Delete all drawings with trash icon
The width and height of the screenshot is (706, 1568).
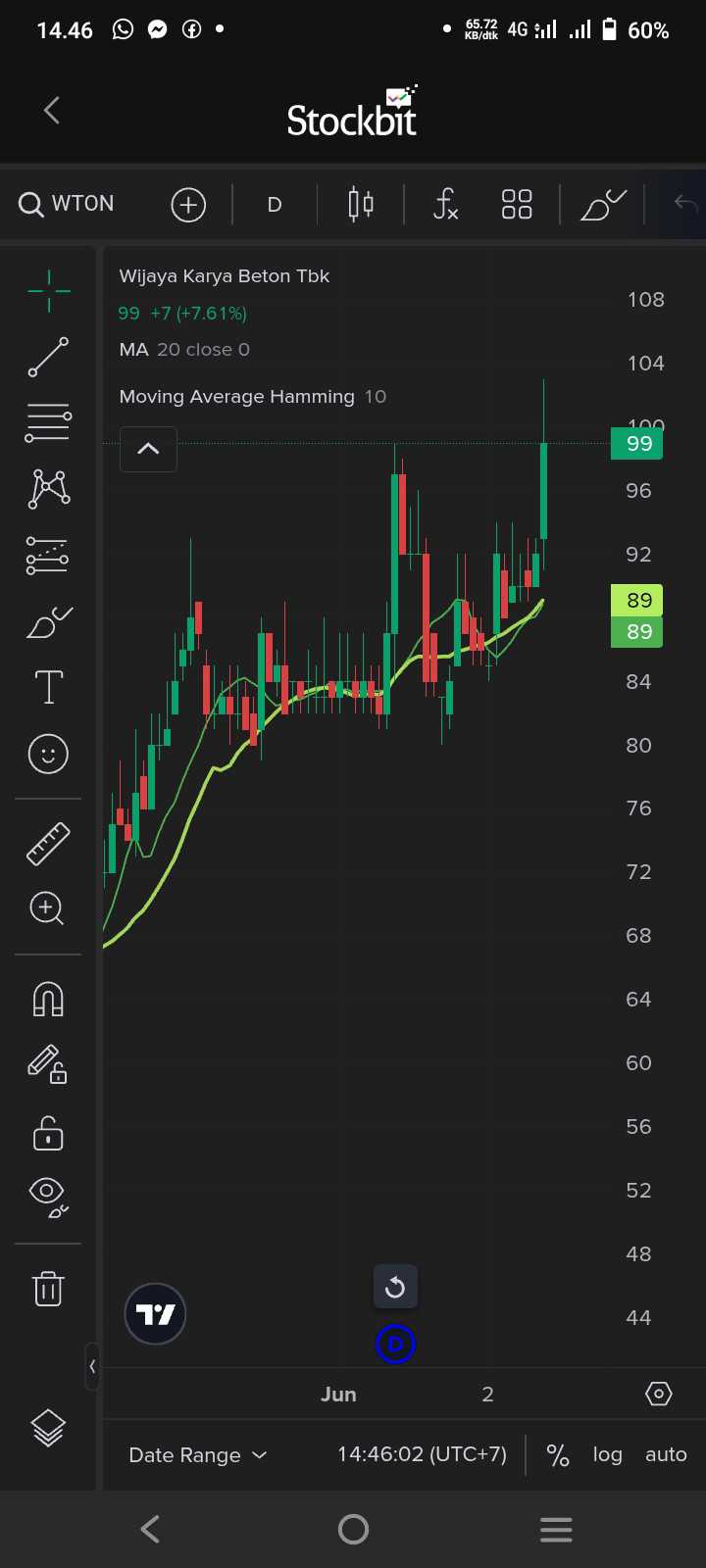pos(48,1288)
